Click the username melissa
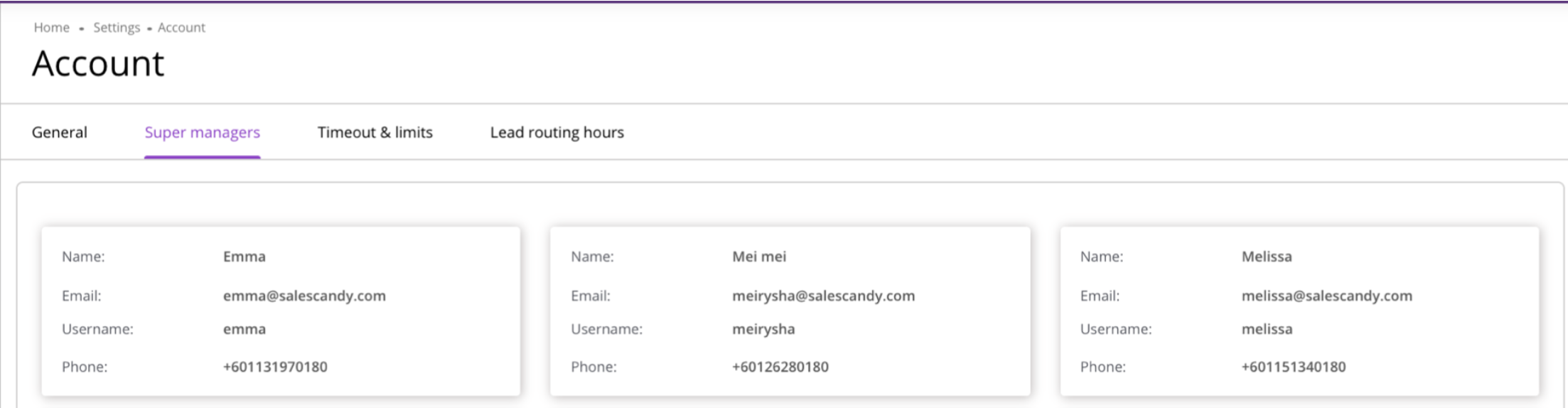 (1267, 329)
